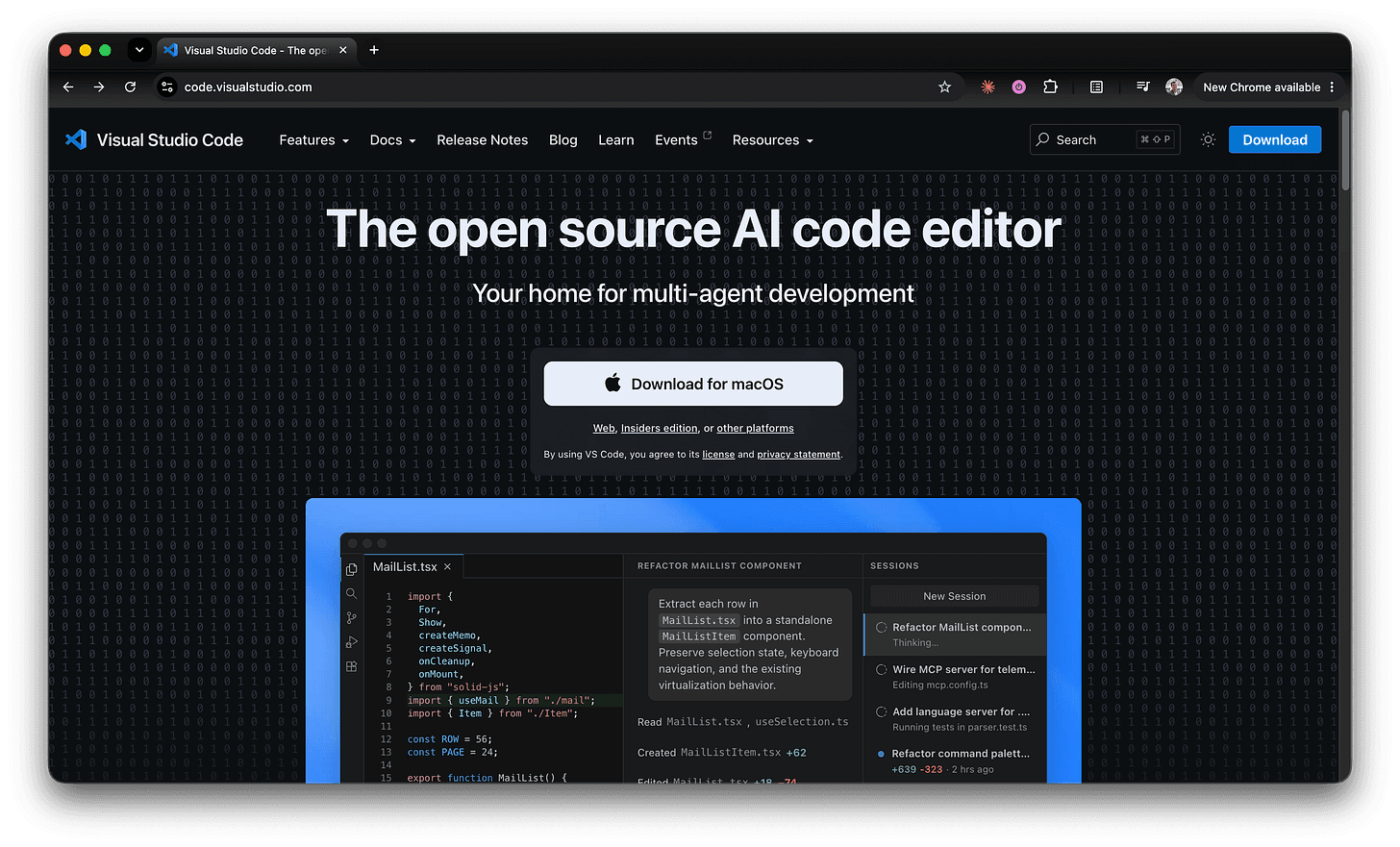Open the Explorer icon in the editor mockup
Screen dimensions: 1400x847
click(352, 569)
